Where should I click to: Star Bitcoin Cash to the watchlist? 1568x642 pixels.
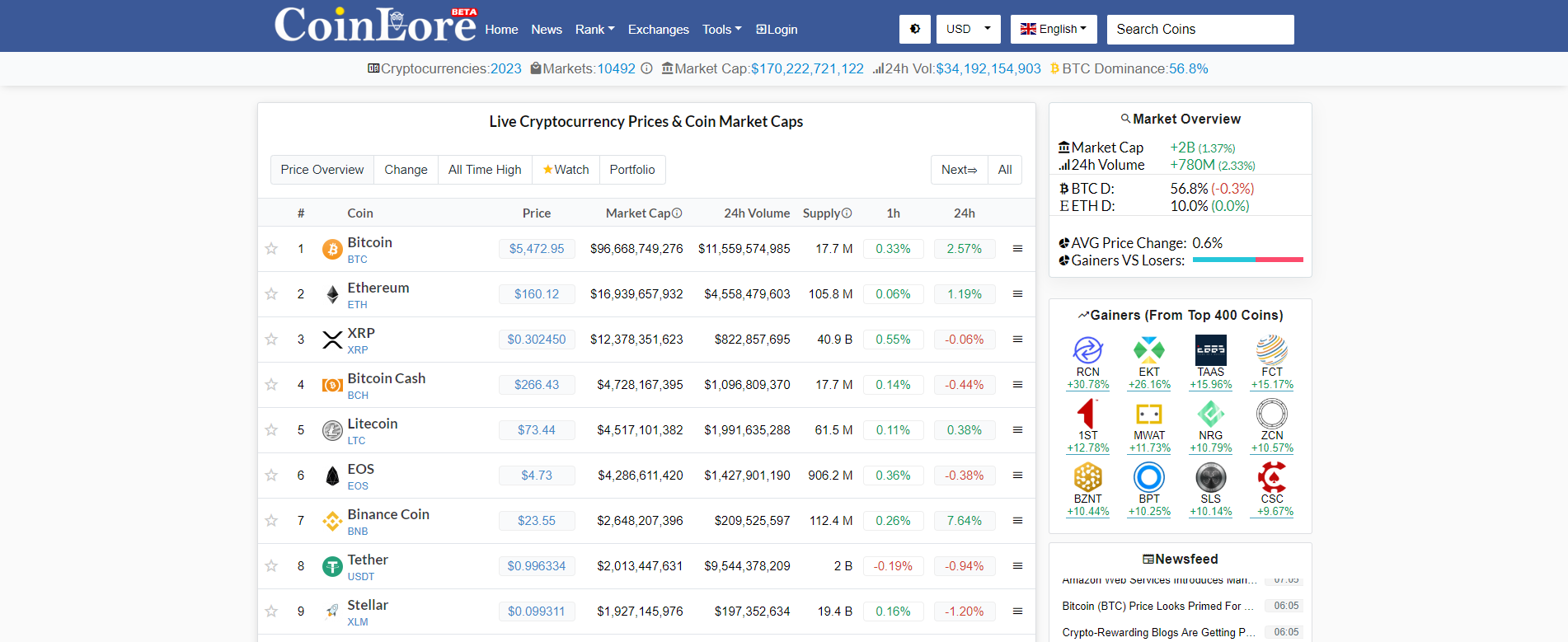[271, 385]
